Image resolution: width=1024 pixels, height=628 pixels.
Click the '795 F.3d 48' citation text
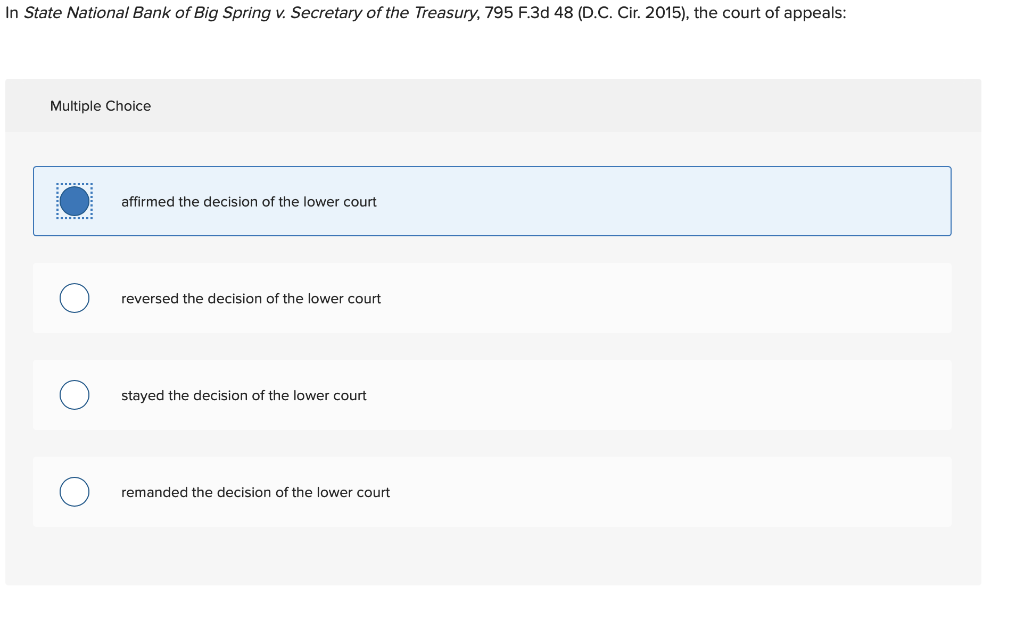coord(530,14)
